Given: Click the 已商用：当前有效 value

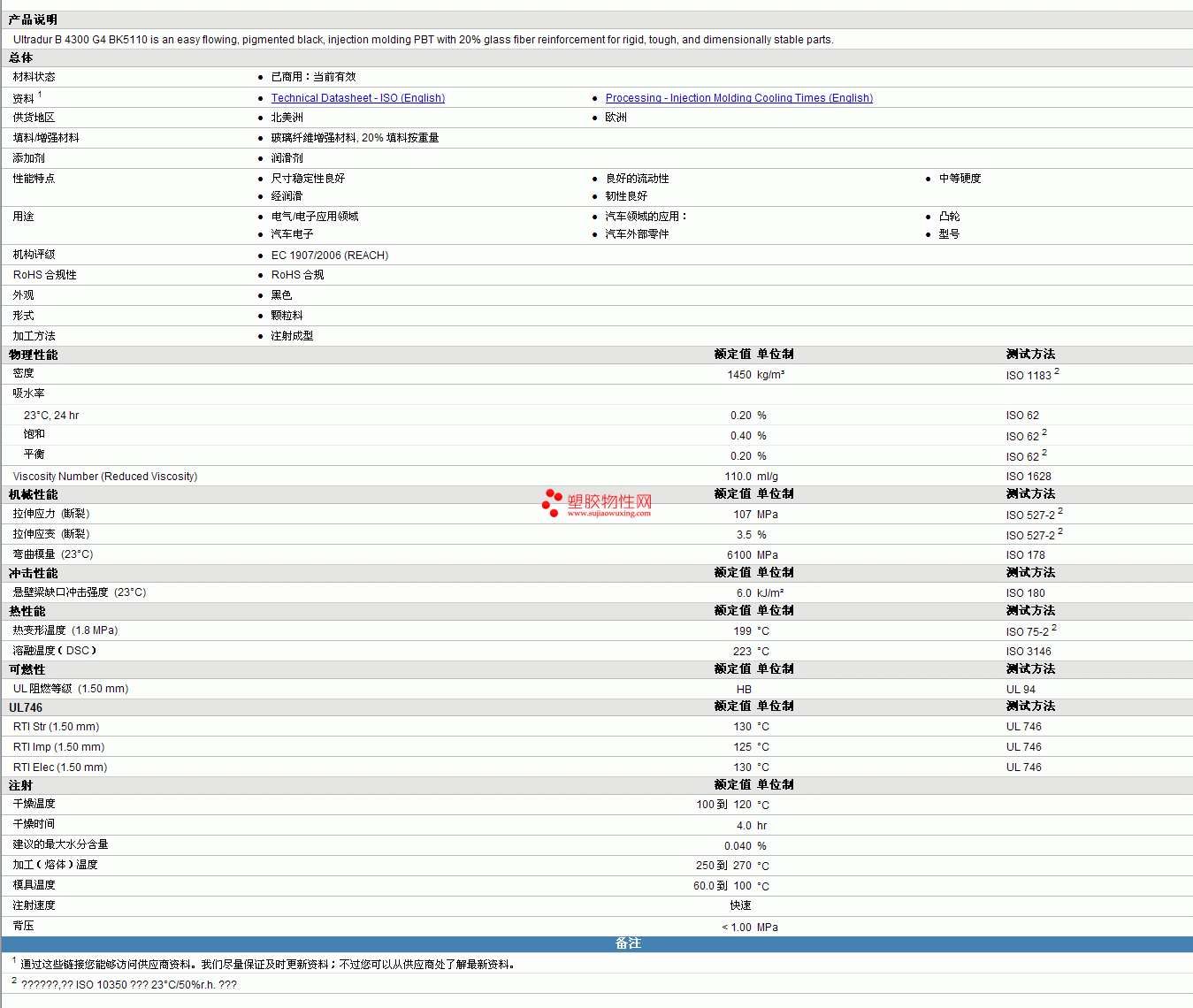Looking at the screenshot, I should click(x=313, y=77).
